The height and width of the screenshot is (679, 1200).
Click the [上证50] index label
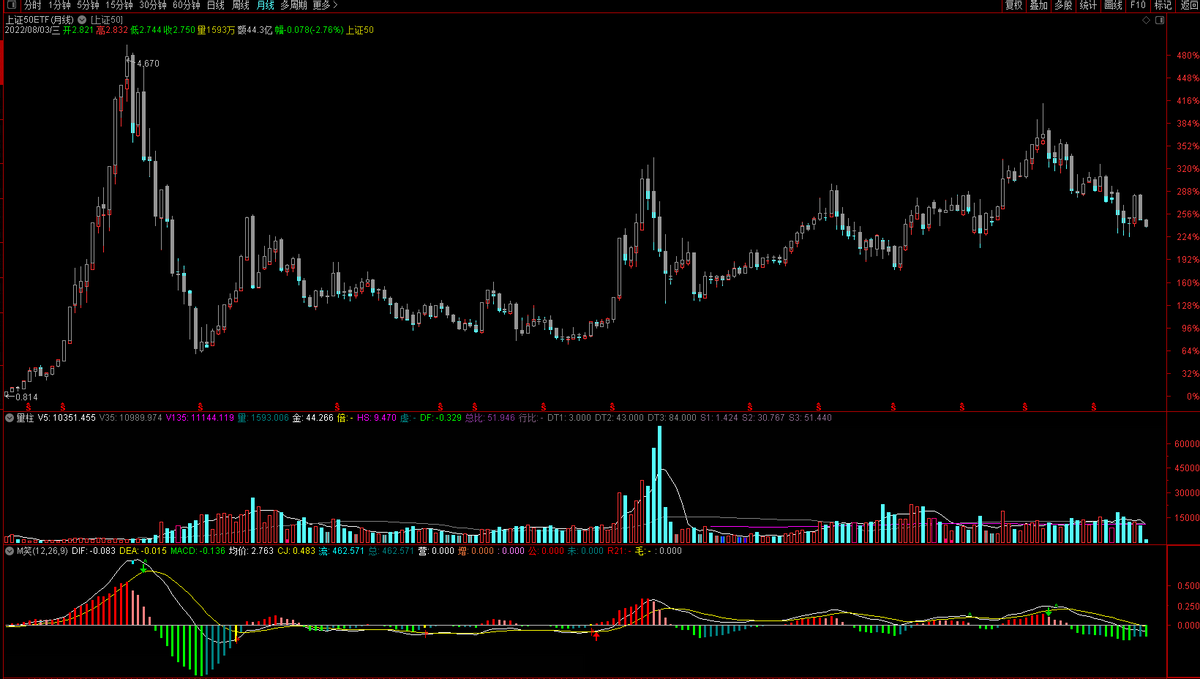106,19
